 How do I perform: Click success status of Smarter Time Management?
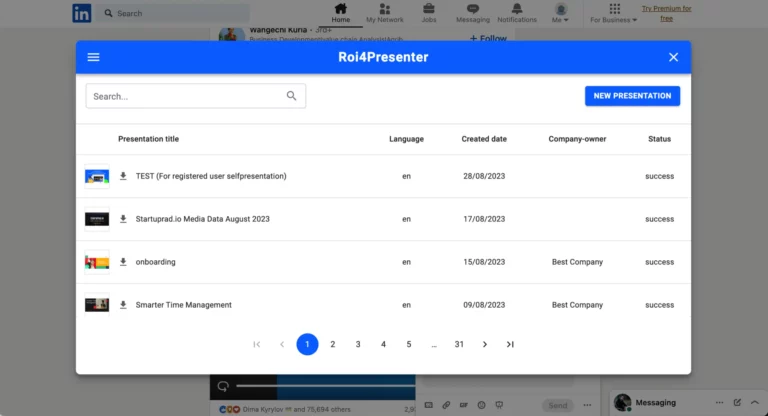(x=659, y=305)
